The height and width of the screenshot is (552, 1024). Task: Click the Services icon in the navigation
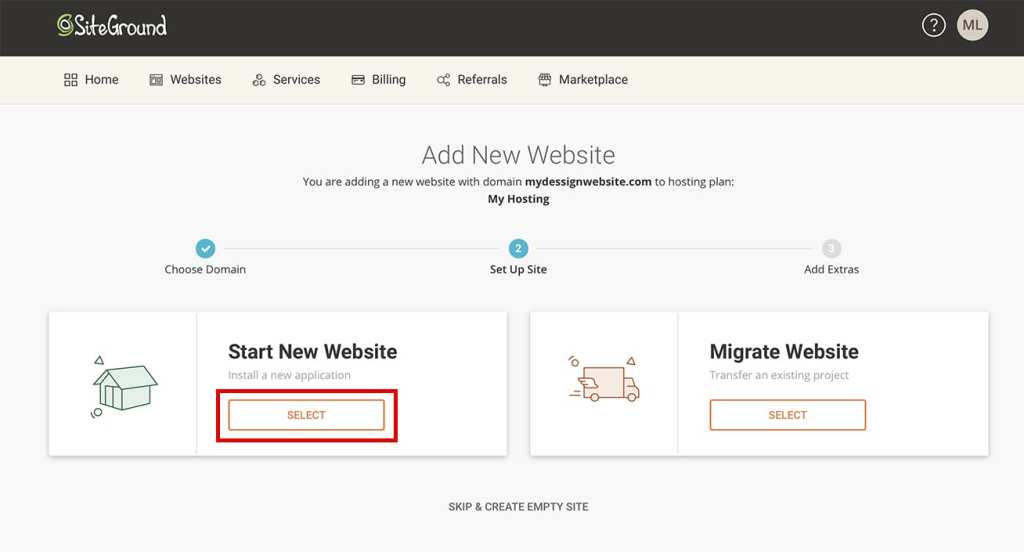(x=259, y=80)
